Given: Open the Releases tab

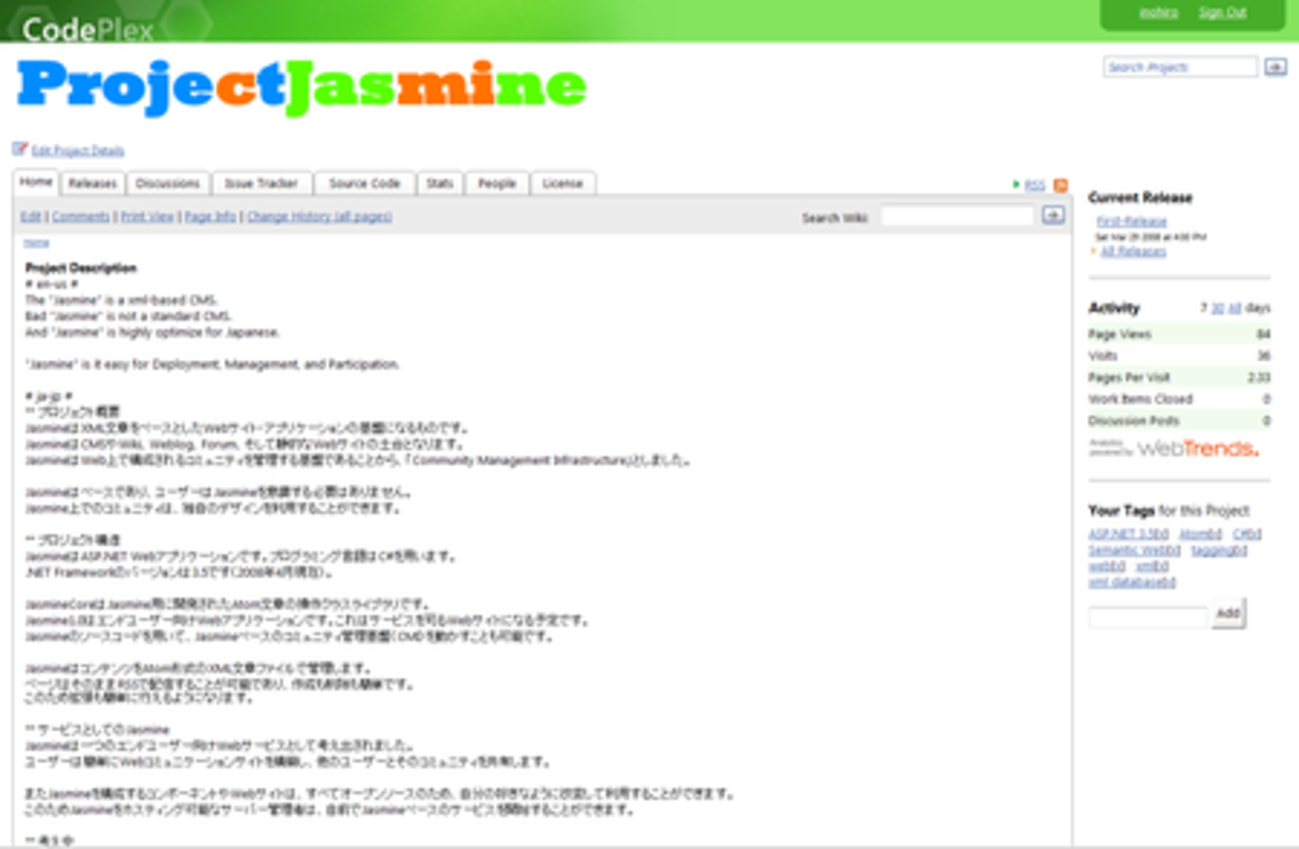Looking at the screenshot, I should click(93, 184).
